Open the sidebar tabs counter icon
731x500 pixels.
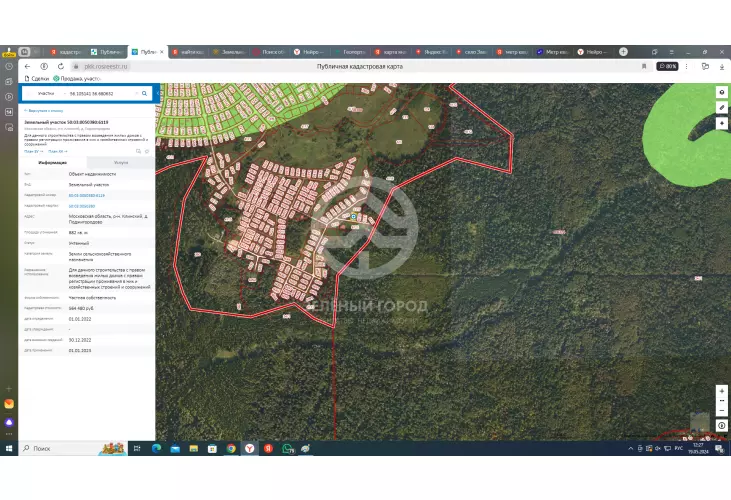coord(9,112)
